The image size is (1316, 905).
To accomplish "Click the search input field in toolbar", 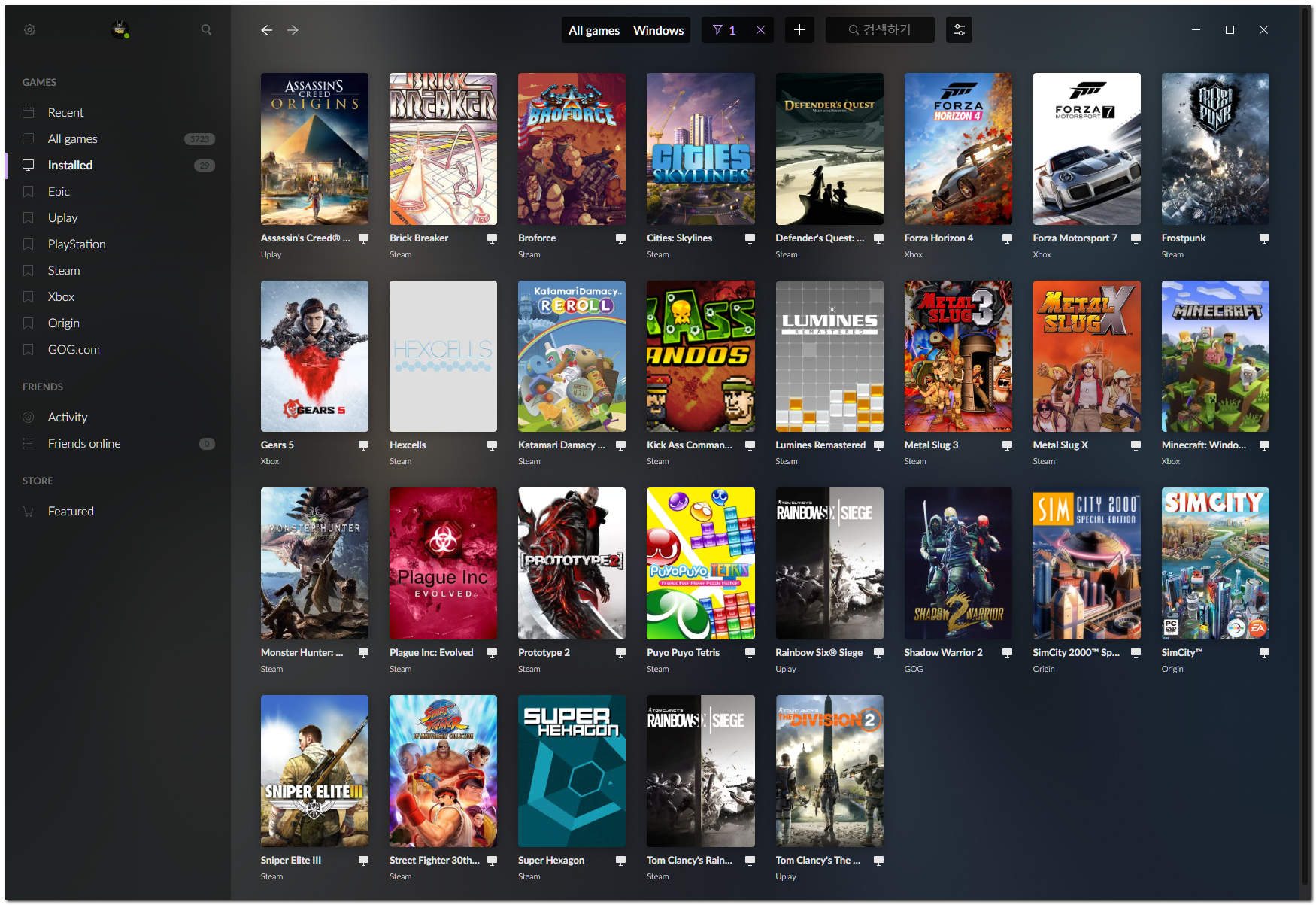I will 880,30.
